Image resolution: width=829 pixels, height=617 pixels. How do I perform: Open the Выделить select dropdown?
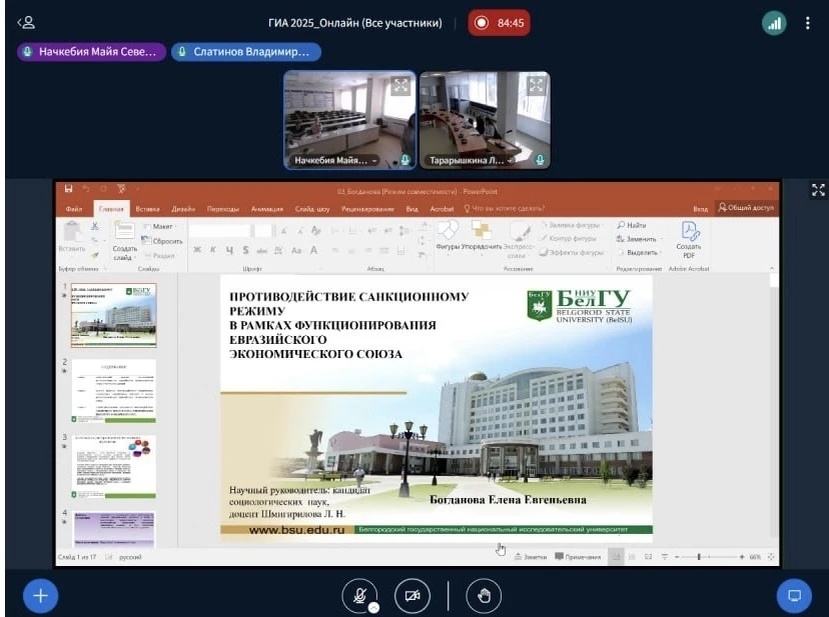(x=639, y=253)
